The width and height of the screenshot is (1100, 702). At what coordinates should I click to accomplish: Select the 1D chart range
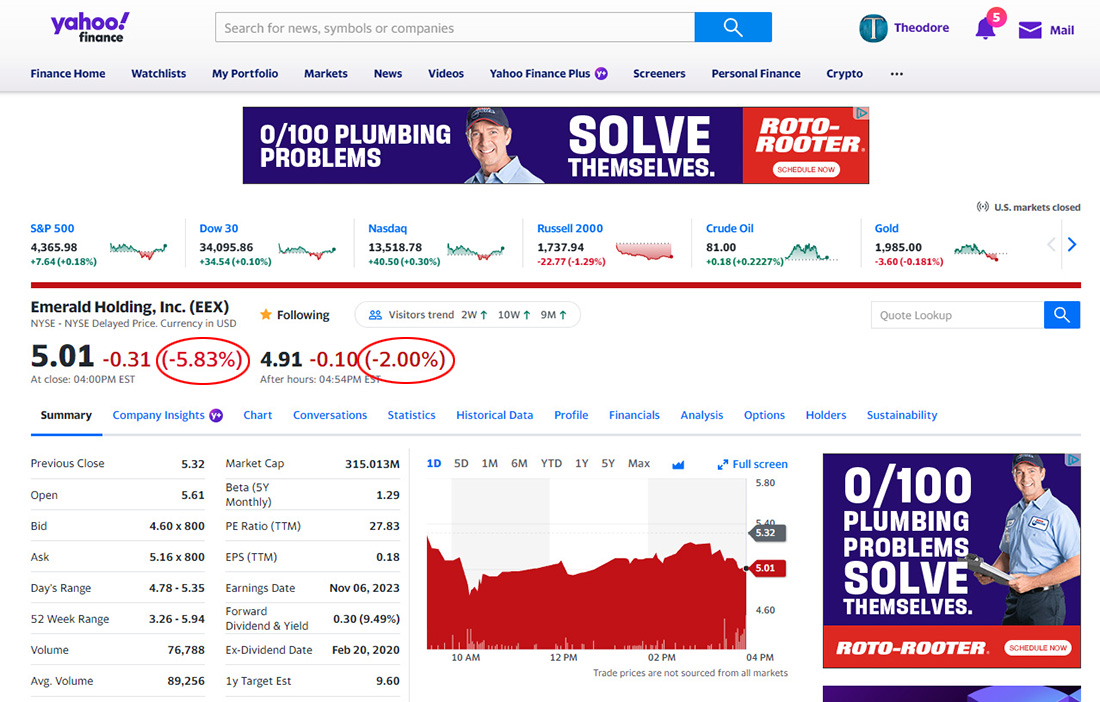click(x=434, y=464)
